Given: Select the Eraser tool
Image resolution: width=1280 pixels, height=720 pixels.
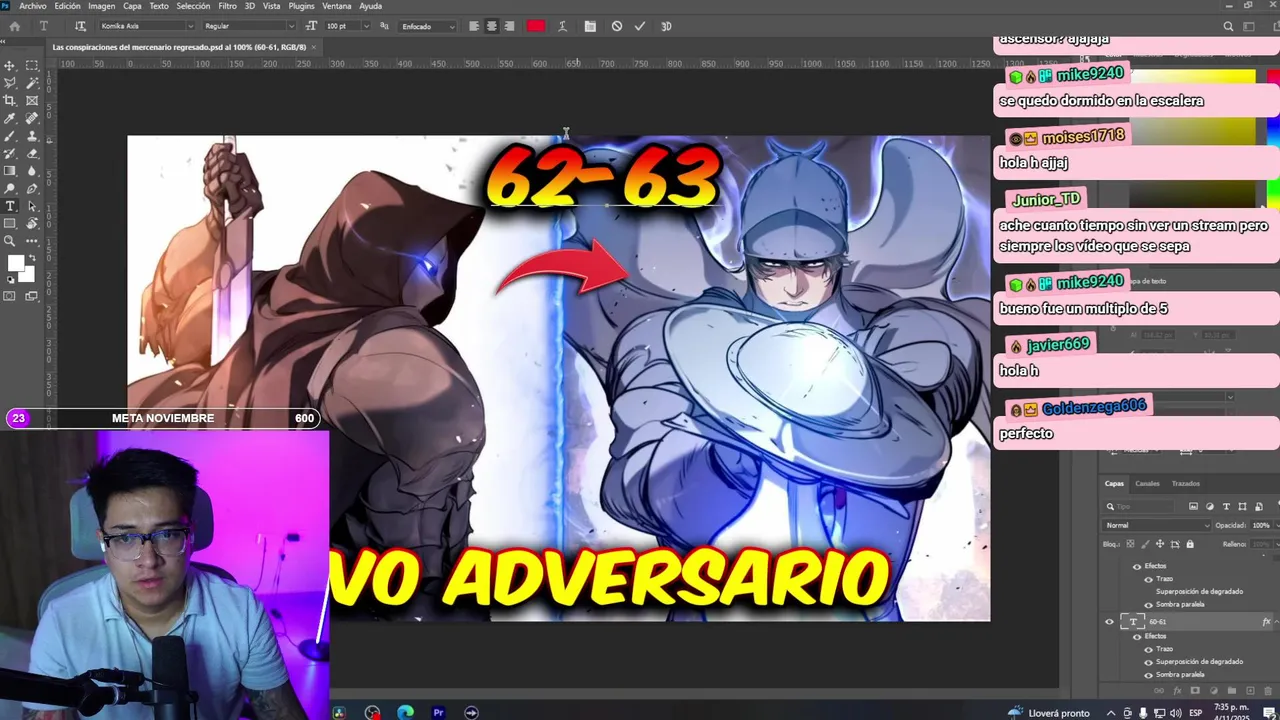Looking at the screenshot, I should click(x=32, y=154).
